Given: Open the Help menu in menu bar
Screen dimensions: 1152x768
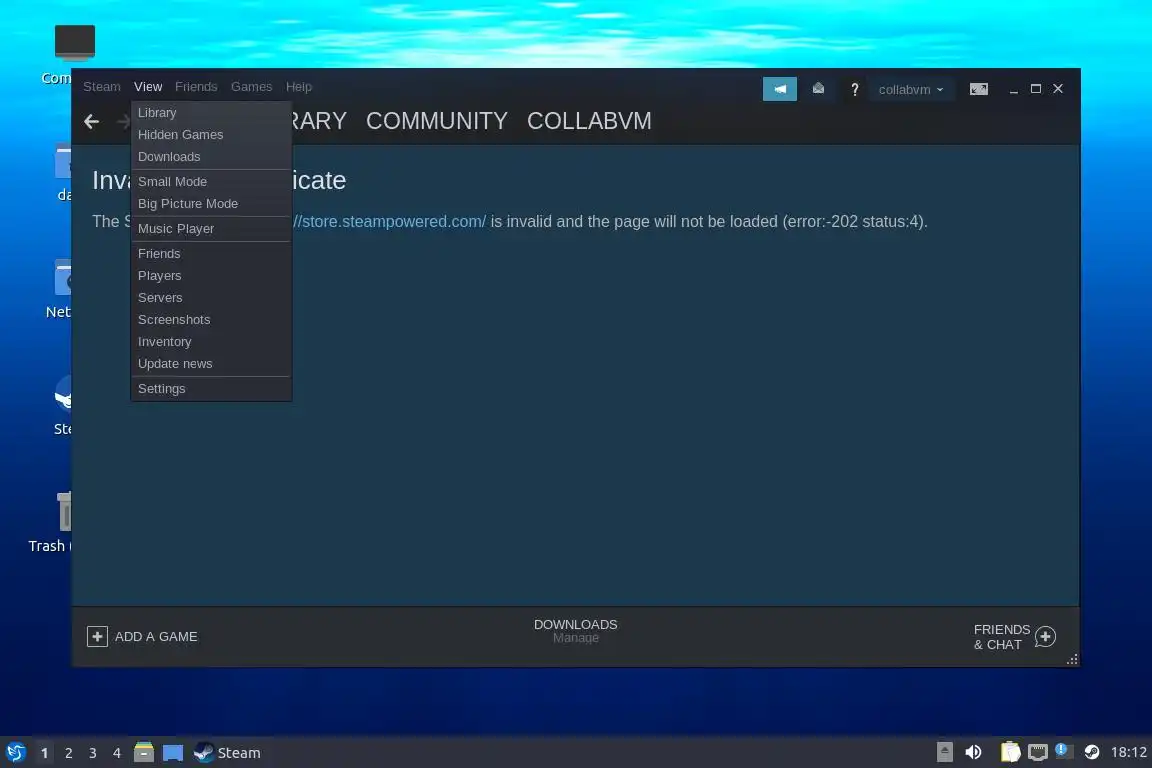Looking at the screenshot, I should (299, 87).
